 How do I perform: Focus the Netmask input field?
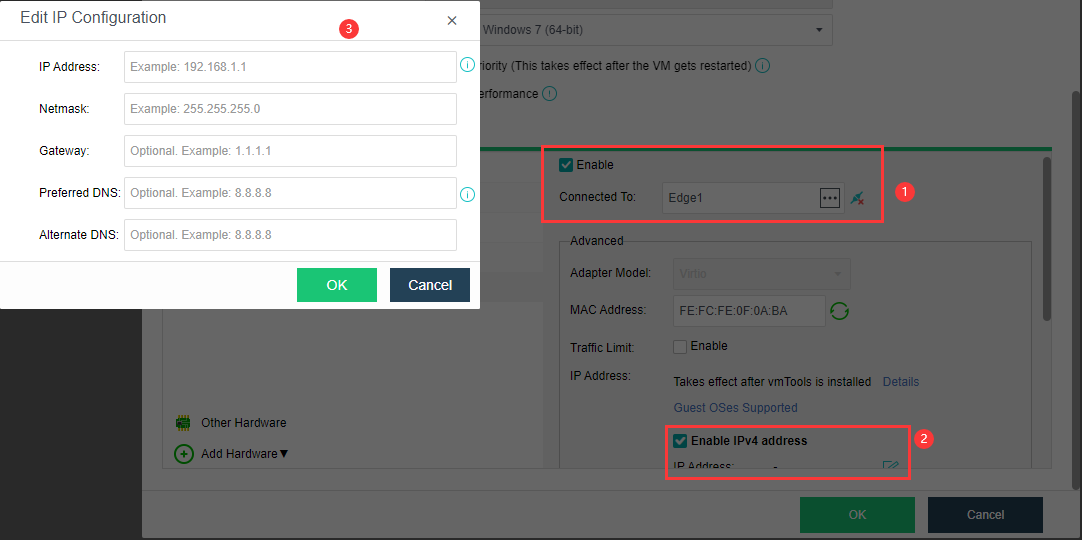tap(291, 109)
